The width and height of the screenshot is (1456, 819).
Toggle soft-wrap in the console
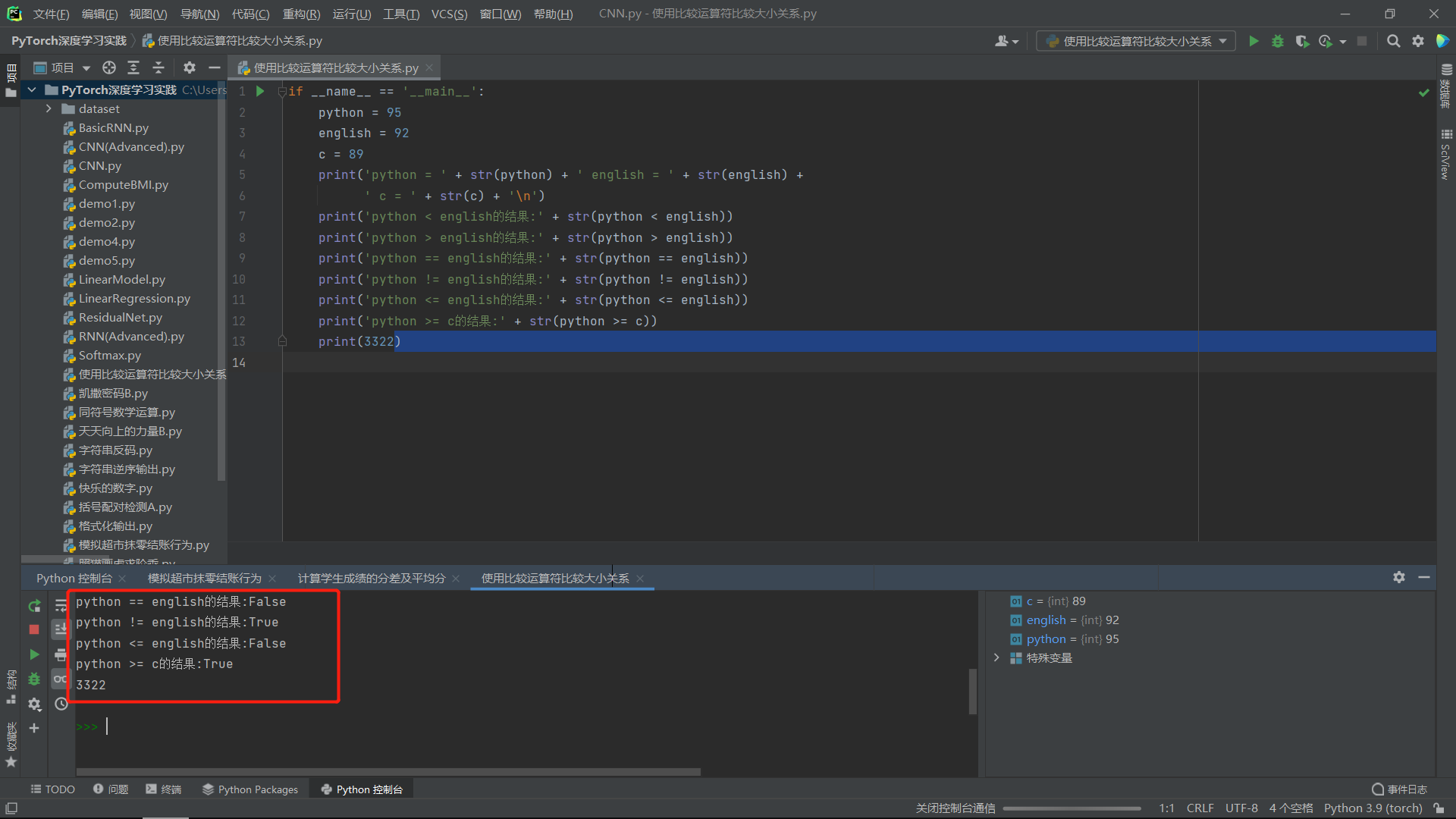point(61,606)
